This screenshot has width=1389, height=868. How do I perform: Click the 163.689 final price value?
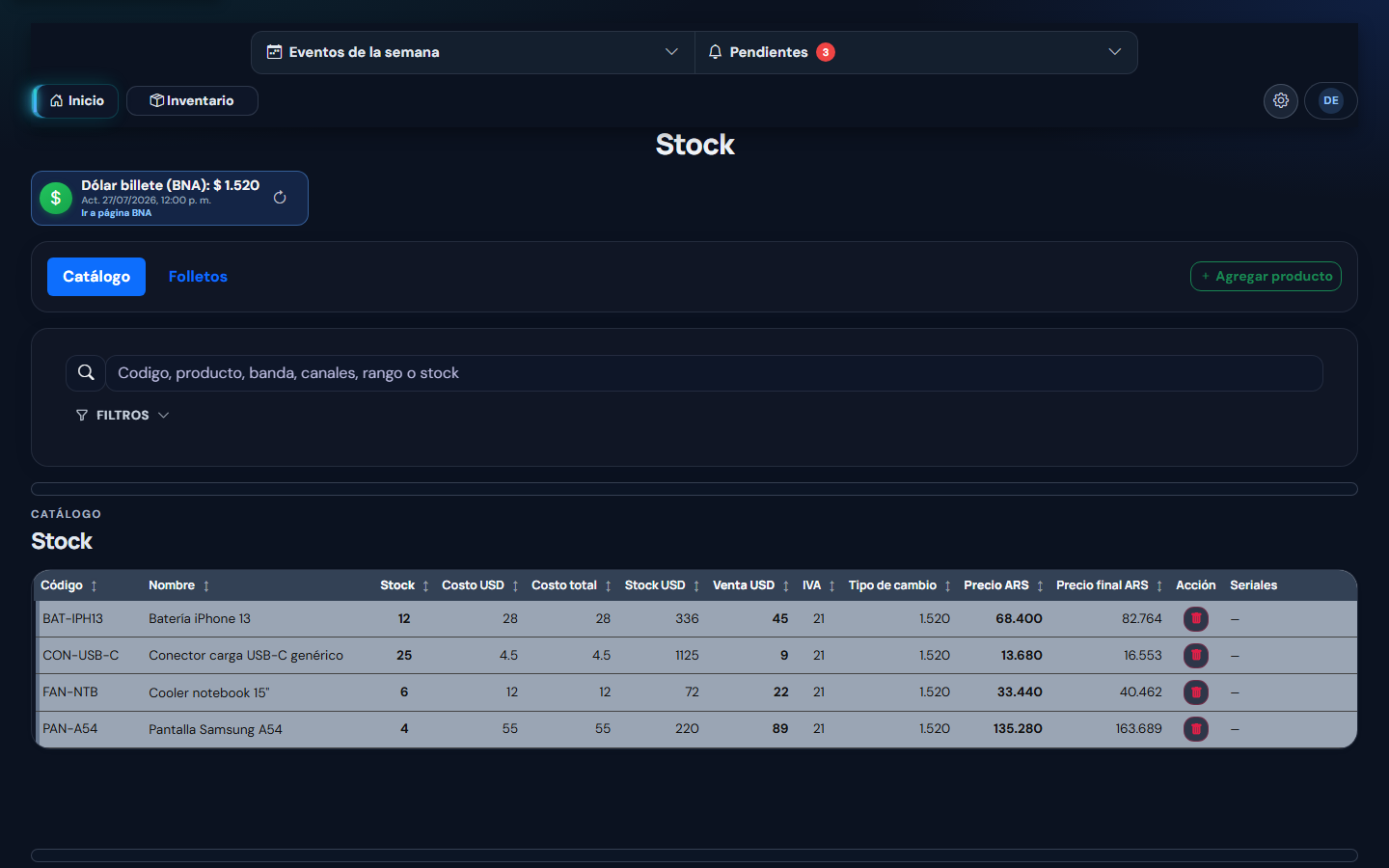tap(1139, 728)
